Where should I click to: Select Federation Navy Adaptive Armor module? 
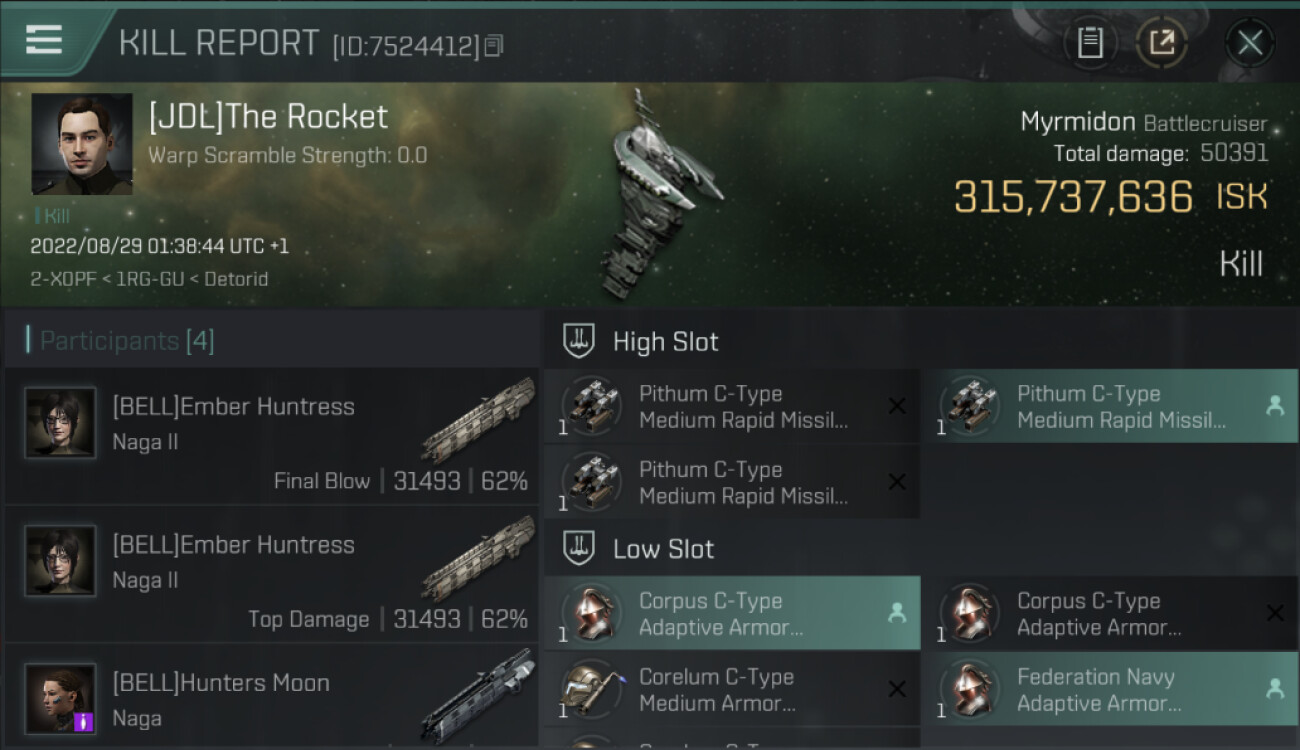(1119, 689)
